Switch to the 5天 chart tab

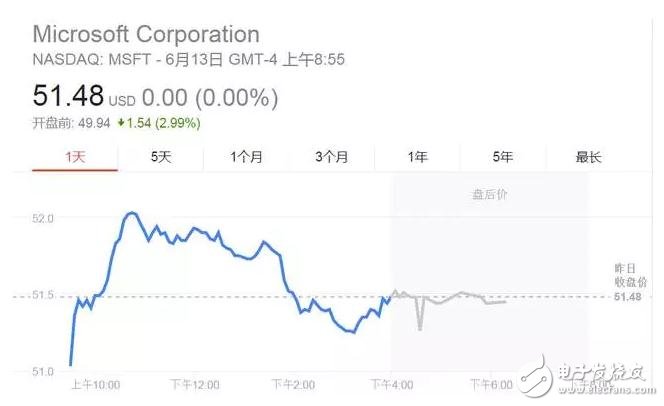pyautogui.click(x=161, y=156)
